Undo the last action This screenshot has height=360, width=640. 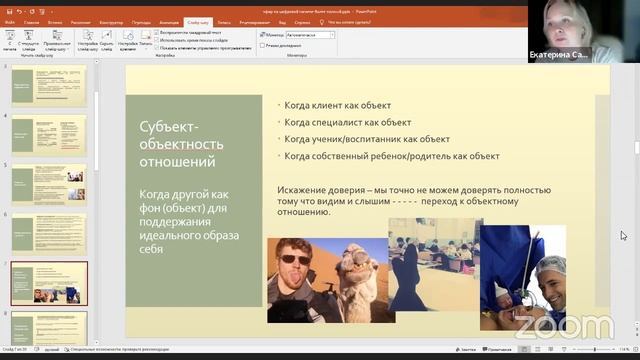tap(19, 11)
